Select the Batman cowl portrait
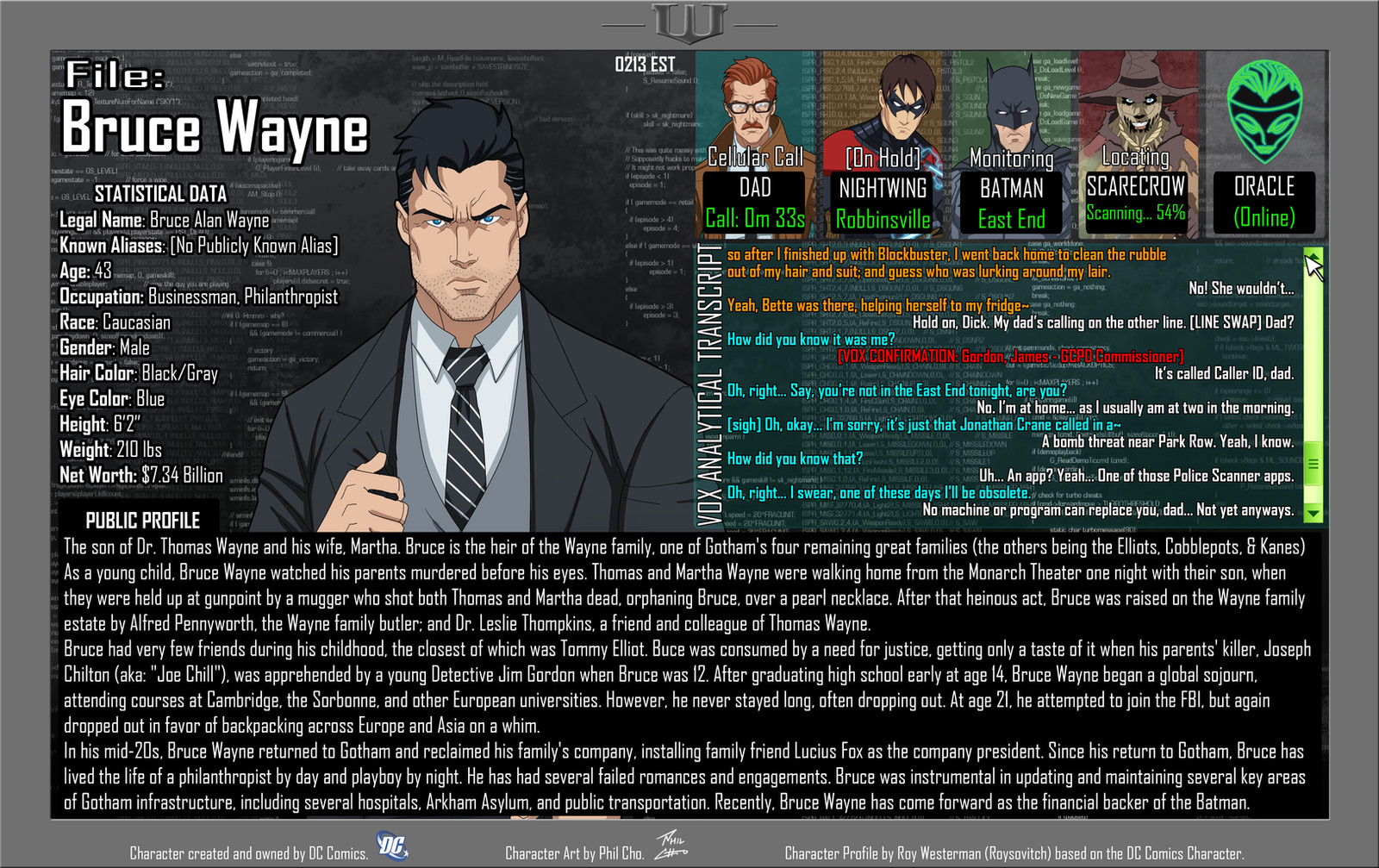 1012,109
